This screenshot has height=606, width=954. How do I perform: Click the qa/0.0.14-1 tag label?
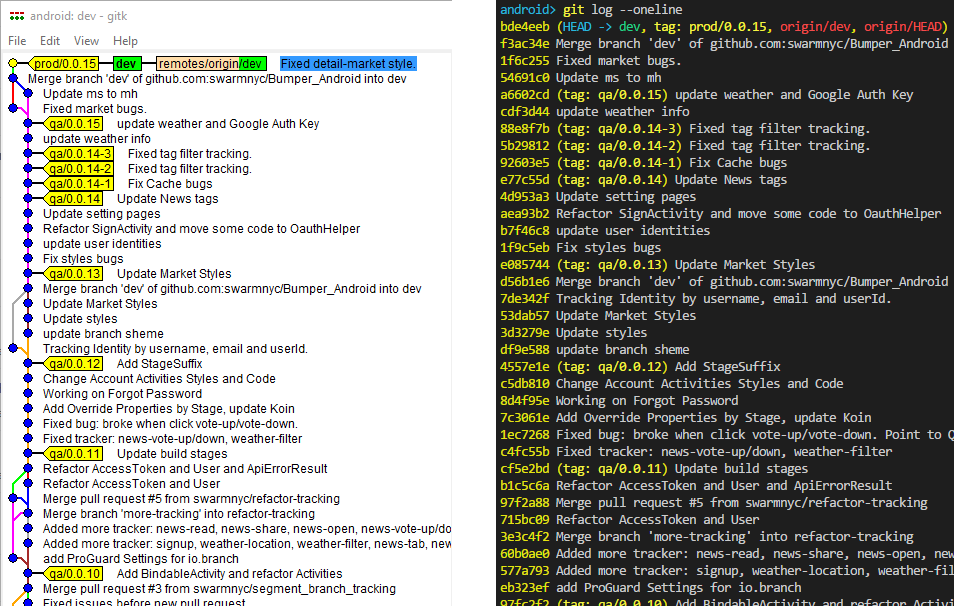(80, 184)
